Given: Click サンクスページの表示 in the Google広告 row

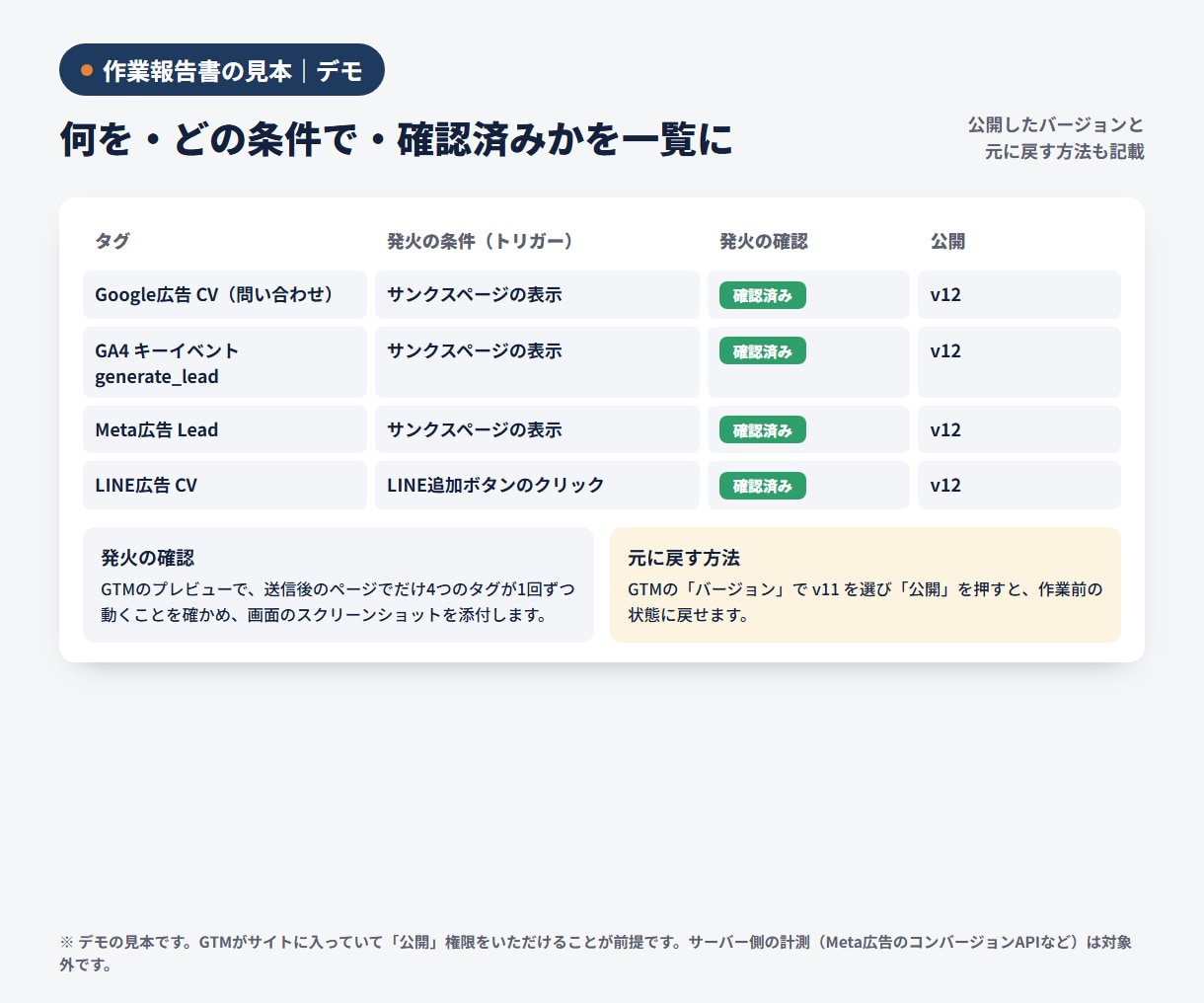Looking at the screenshot, I should (x=475, y=295).
